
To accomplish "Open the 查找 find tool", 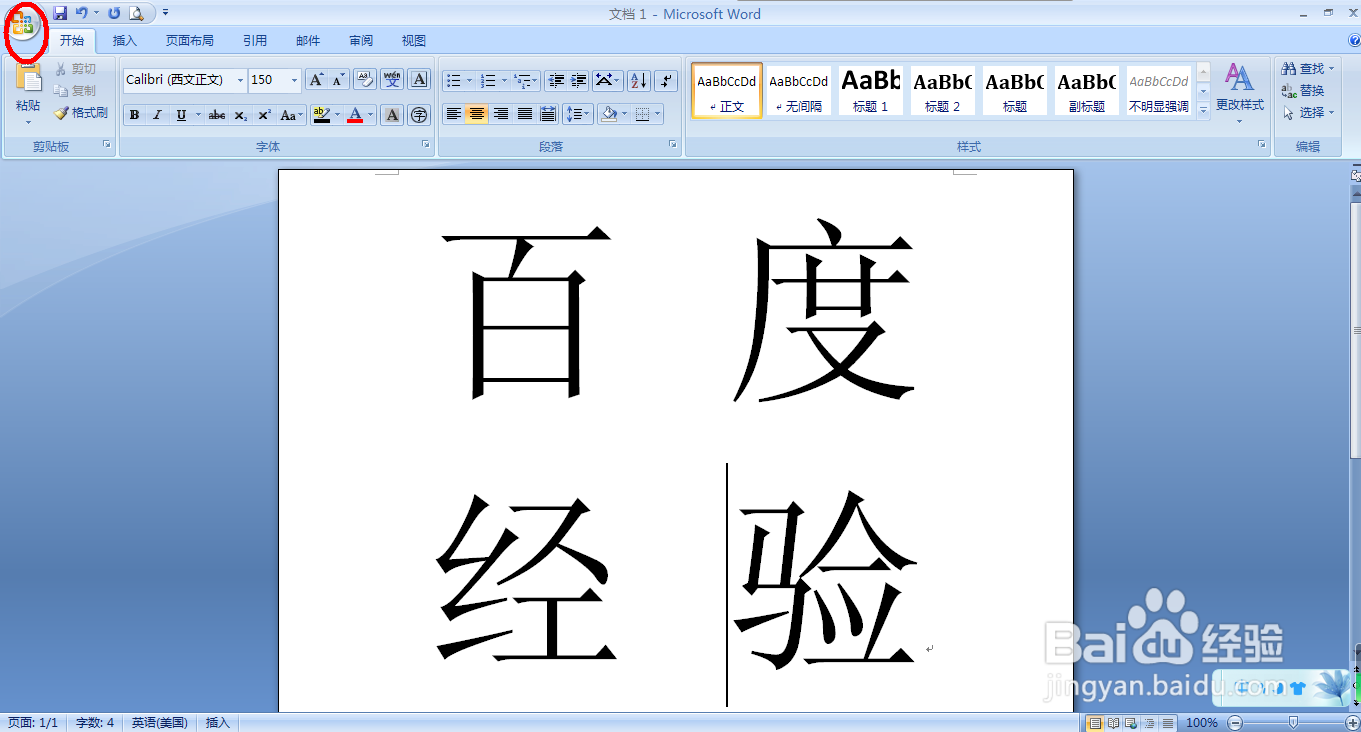I will [x=1308, y=69].
